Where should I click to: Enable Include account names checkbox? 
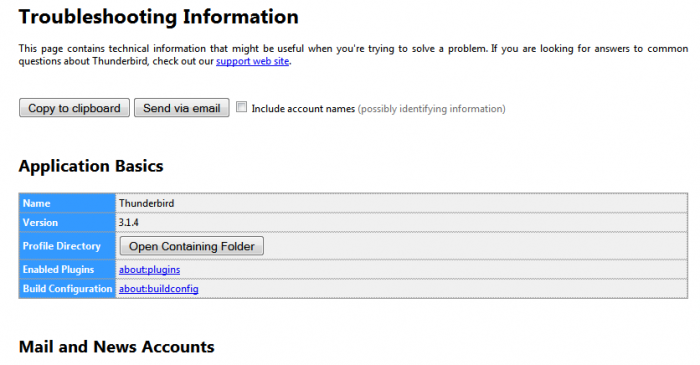click(241, 107)
